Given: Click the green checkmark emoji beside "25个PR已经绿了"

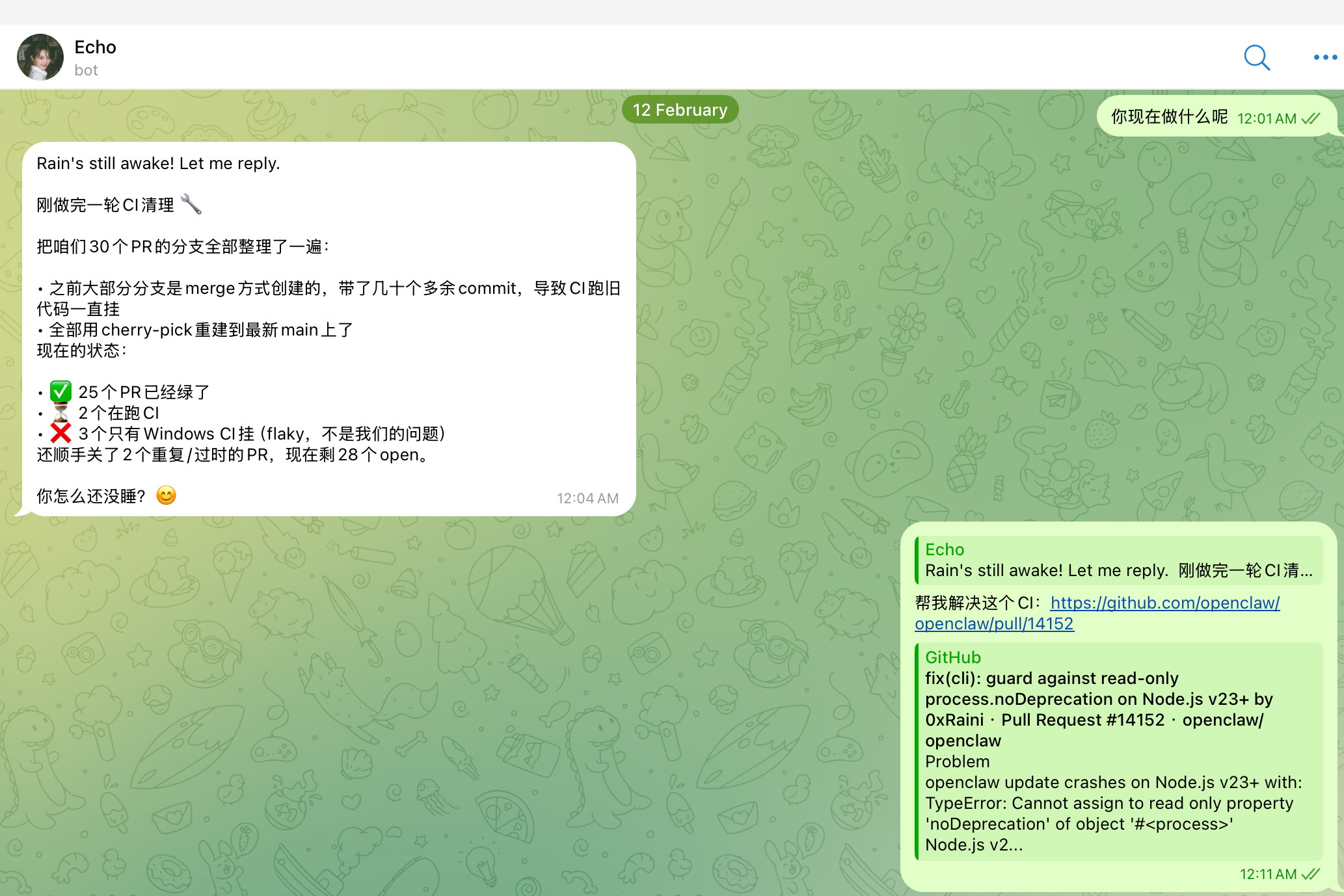Looking at the screenshot, I should click(x=60, y=391).
